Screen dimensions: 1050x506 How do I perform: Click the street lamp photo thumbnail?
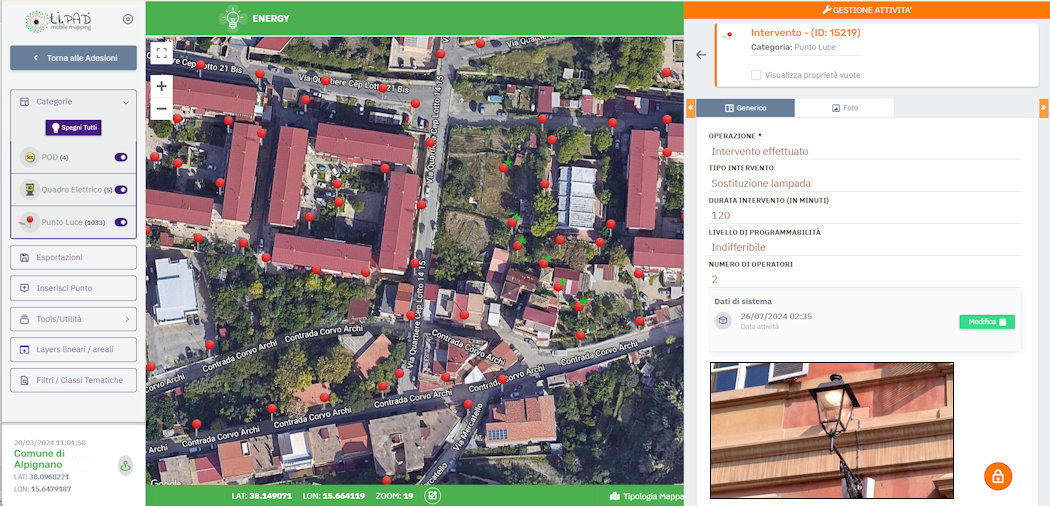pos(831,430)
